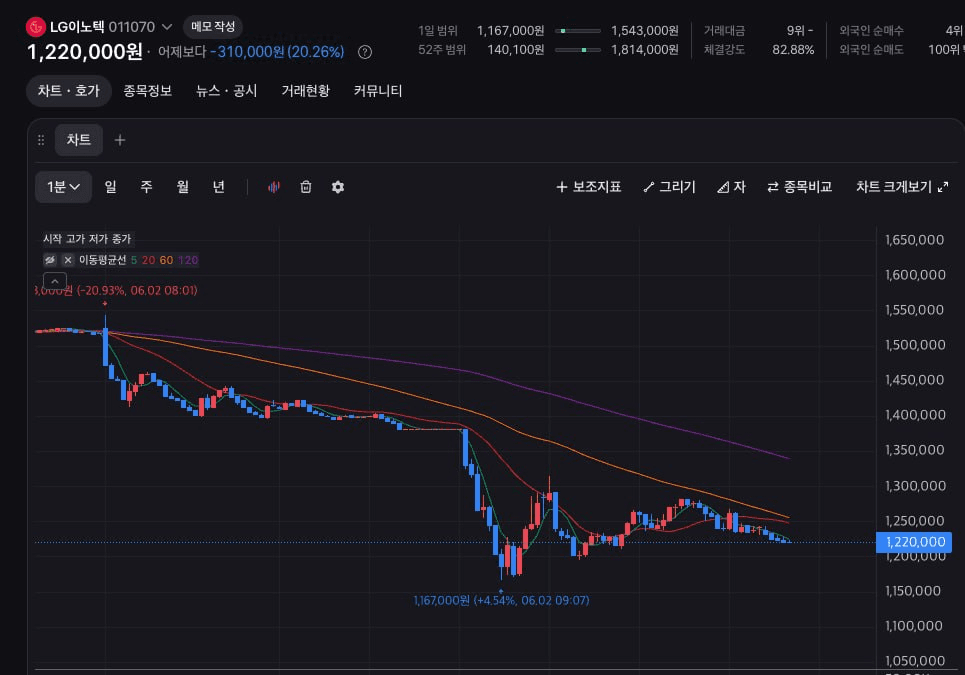Image resolution: width=965 pixels, height=675 pixels.
Task: Open chart settings gear icon
Action: [x=338, y=187]
